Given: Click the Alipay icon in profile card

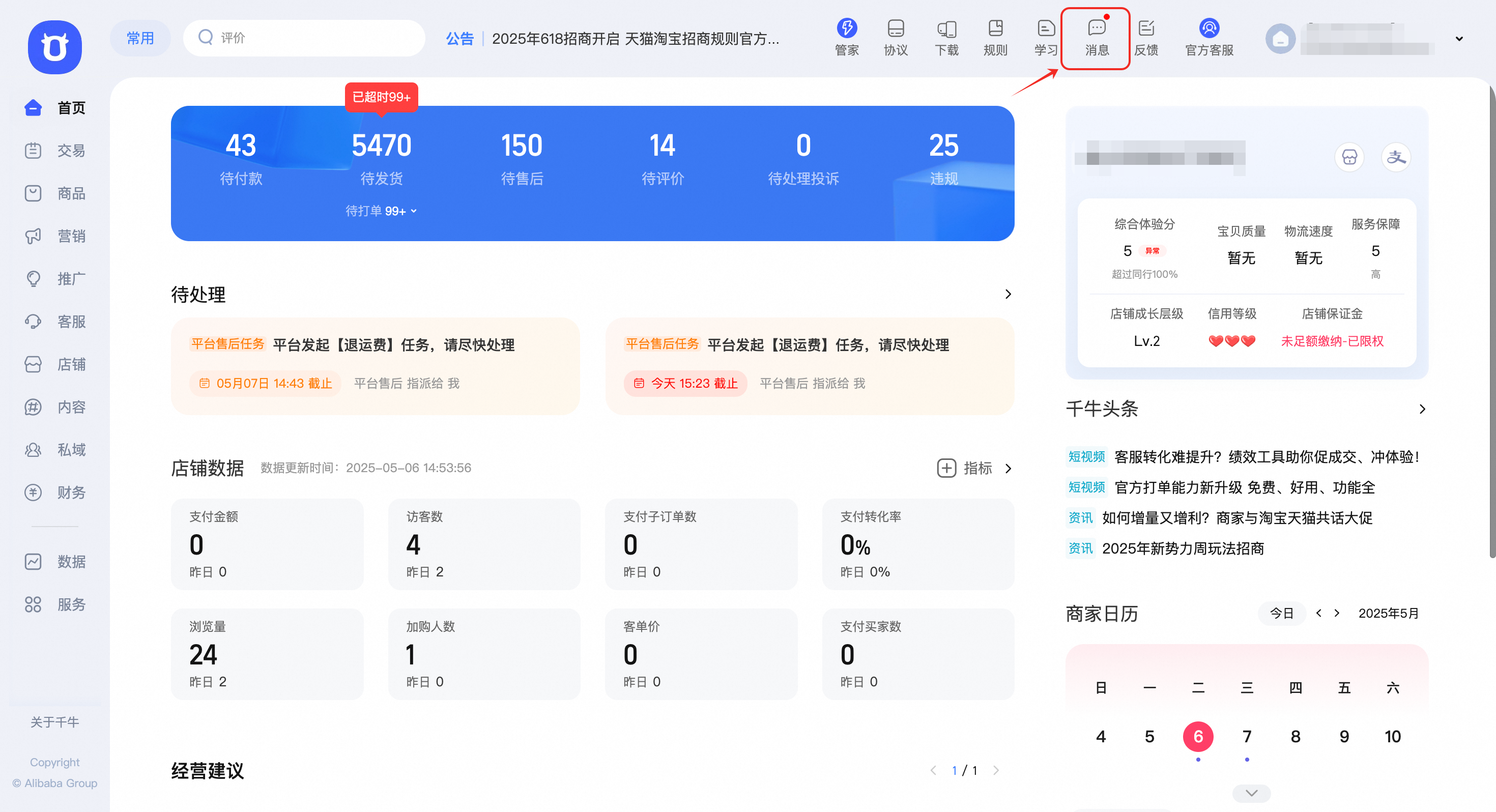Looking at the screenshot, I should click(x=1396, y=157).
